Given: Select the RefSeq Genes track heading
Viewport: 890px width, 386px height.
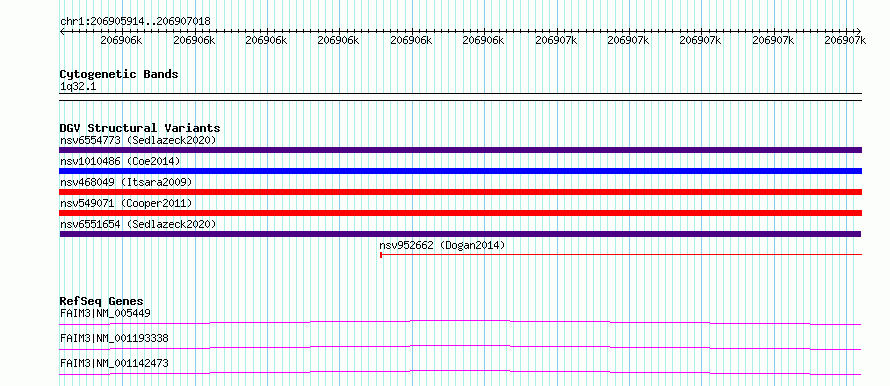Looking at the screenshot, I should tap(102, 301).
